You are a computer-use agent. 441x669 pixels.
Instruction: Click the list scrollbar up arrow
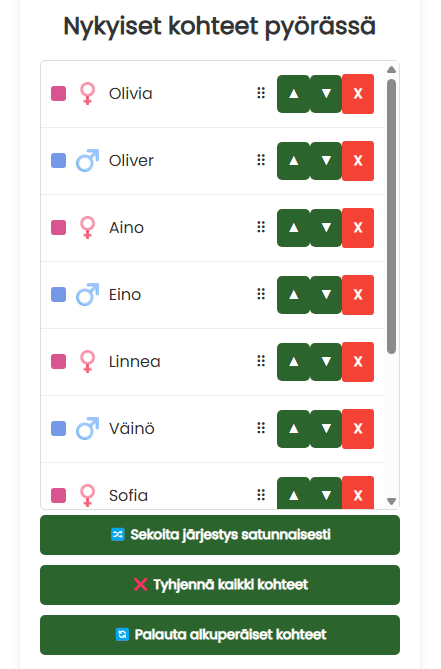pyautogui.click(x=392, y=70)
